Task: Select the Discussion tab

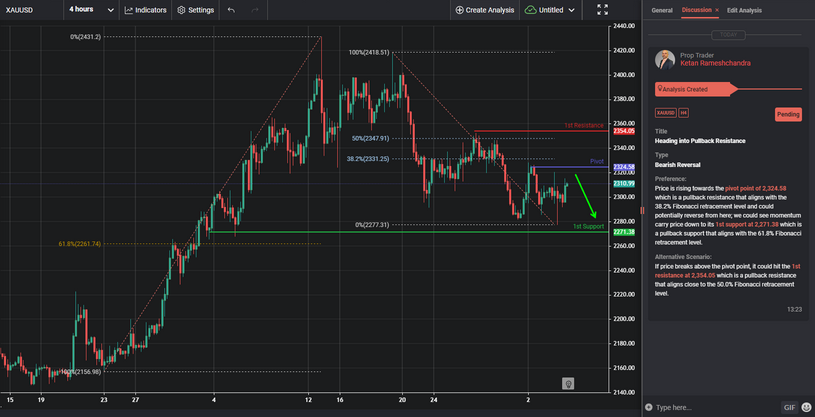Action: (696, 10)
